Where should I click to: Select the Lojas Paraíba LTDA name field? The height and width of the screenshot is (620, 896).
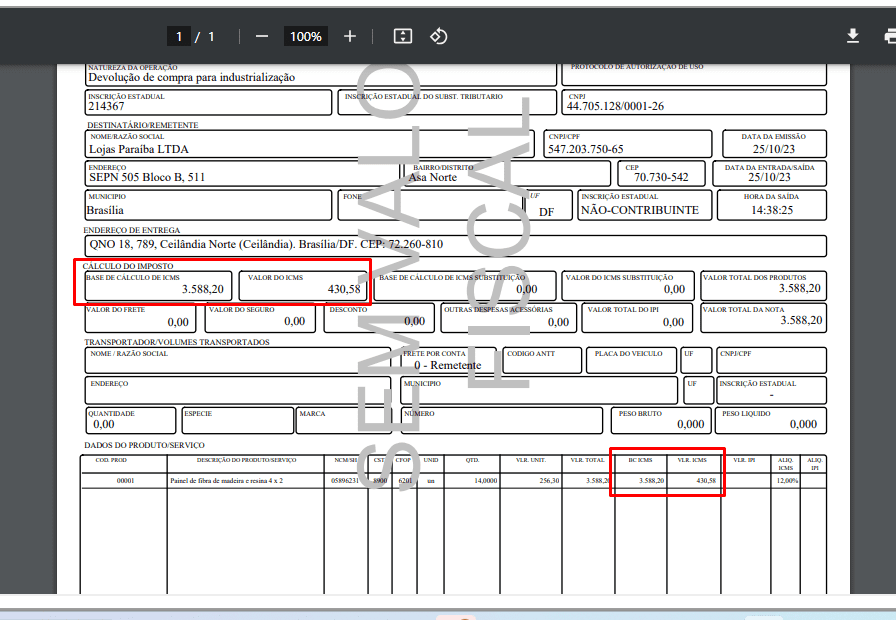[139, 149]
